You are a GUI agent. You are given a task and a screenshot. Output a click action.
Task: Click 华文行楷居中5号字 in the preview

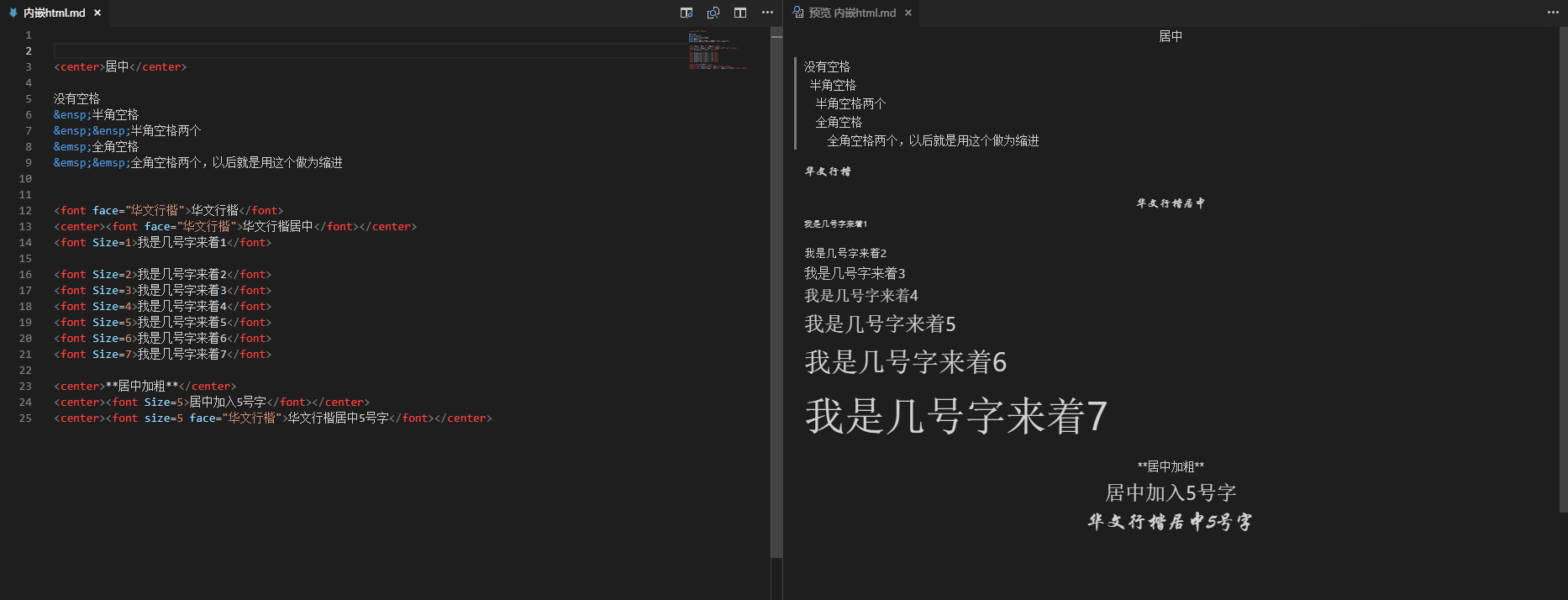[x=1170, y=522]
